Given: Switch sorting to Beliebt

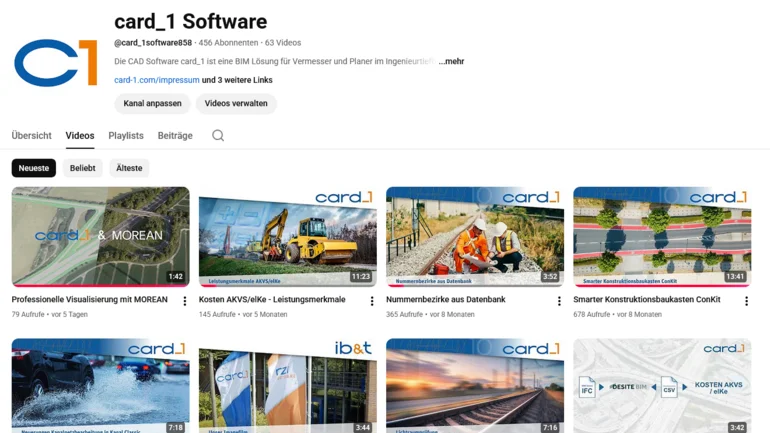Looking at the screenshot, I should click(x=83, y=168).
